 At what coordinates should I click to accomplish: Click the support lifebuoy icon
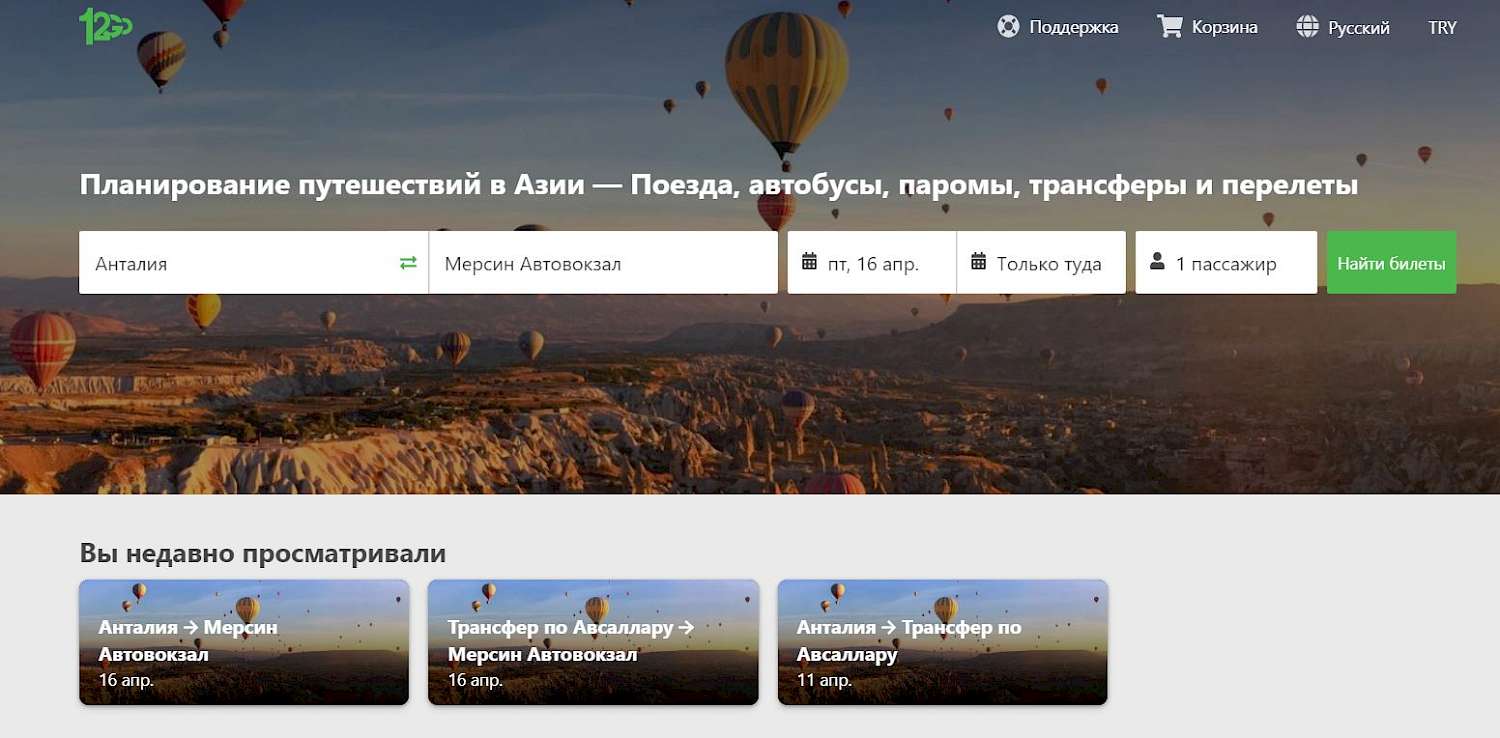[x=1008, y=27]
